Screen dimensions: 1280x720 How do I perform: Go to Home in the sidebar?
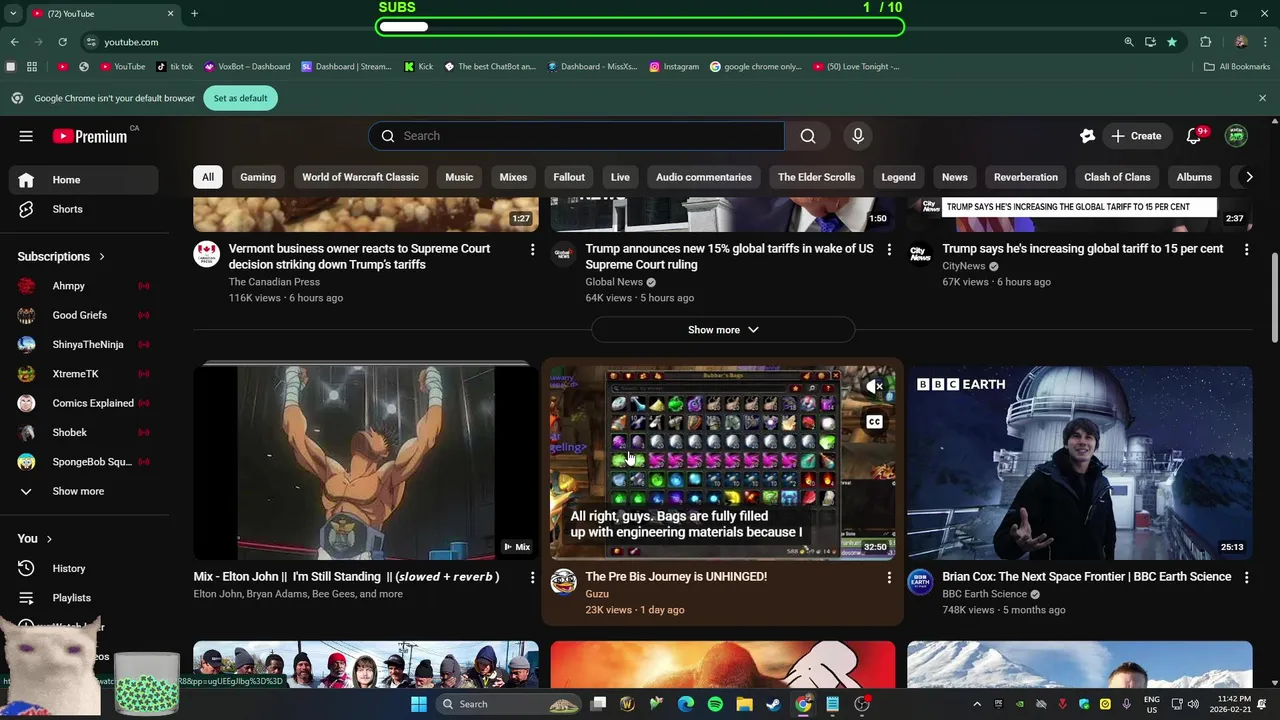pos(84,180)
